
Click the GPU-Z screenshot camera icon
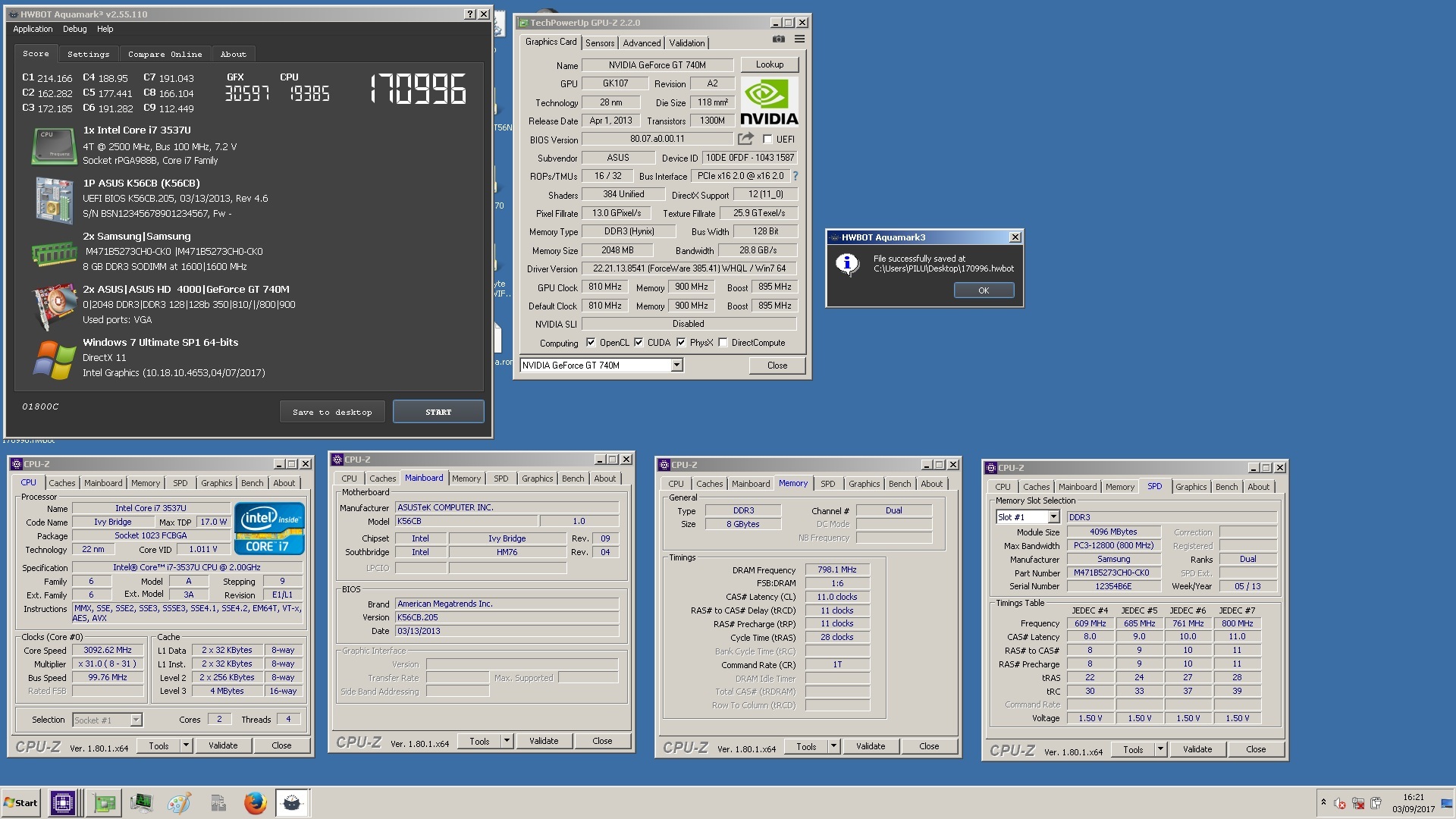coord(779,39)
